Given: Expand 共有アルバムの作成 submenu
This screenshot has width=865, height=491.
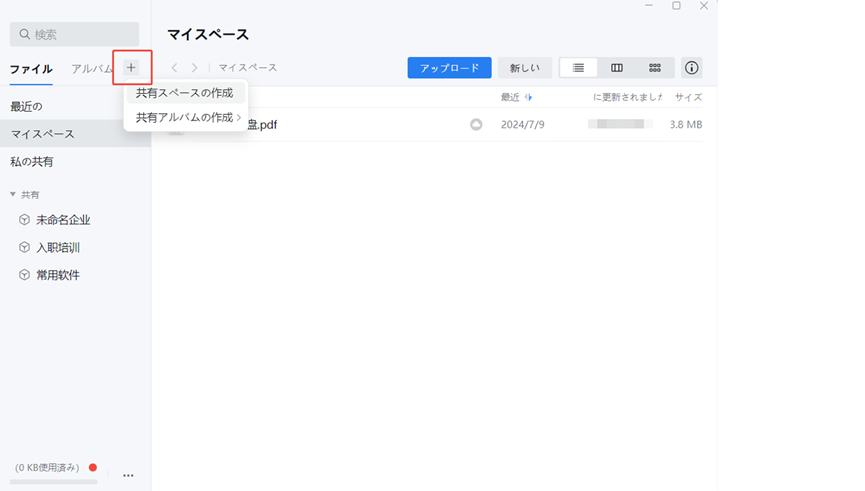Looking at the screenshot, I should click(x=187, y=118).
